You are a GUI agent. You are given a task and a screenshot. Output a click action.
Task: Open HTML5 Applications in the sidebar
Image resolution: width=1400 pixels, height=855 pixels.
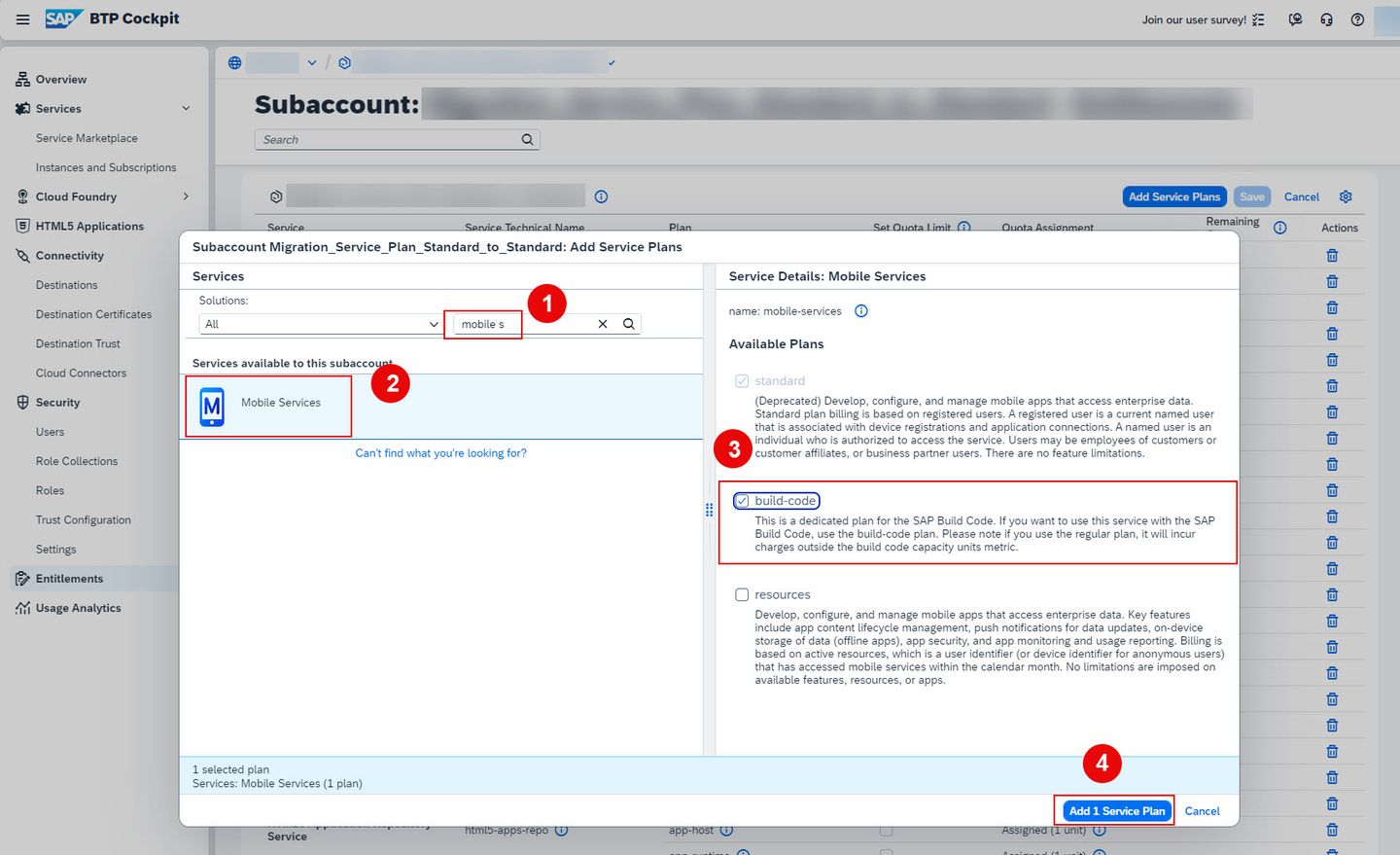tap(89, 226)
